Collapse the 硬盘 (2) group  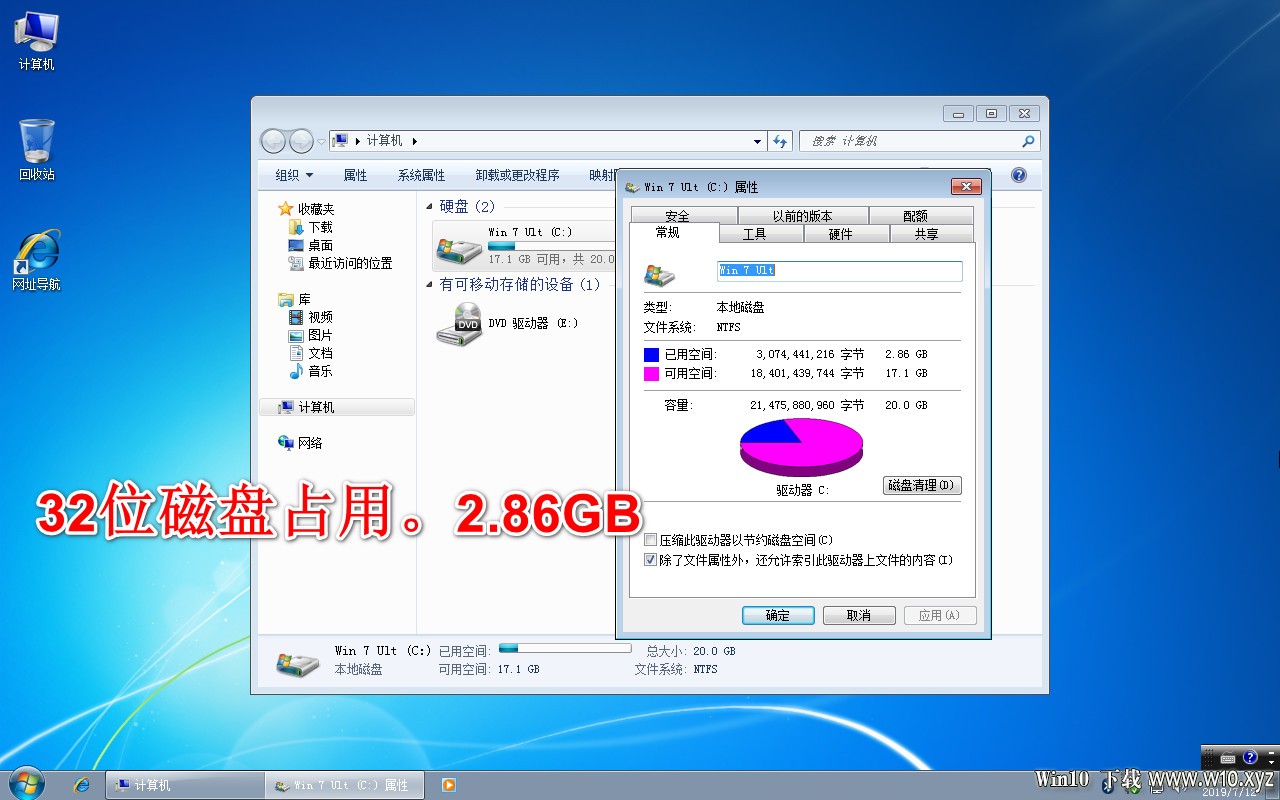point(430,206)
